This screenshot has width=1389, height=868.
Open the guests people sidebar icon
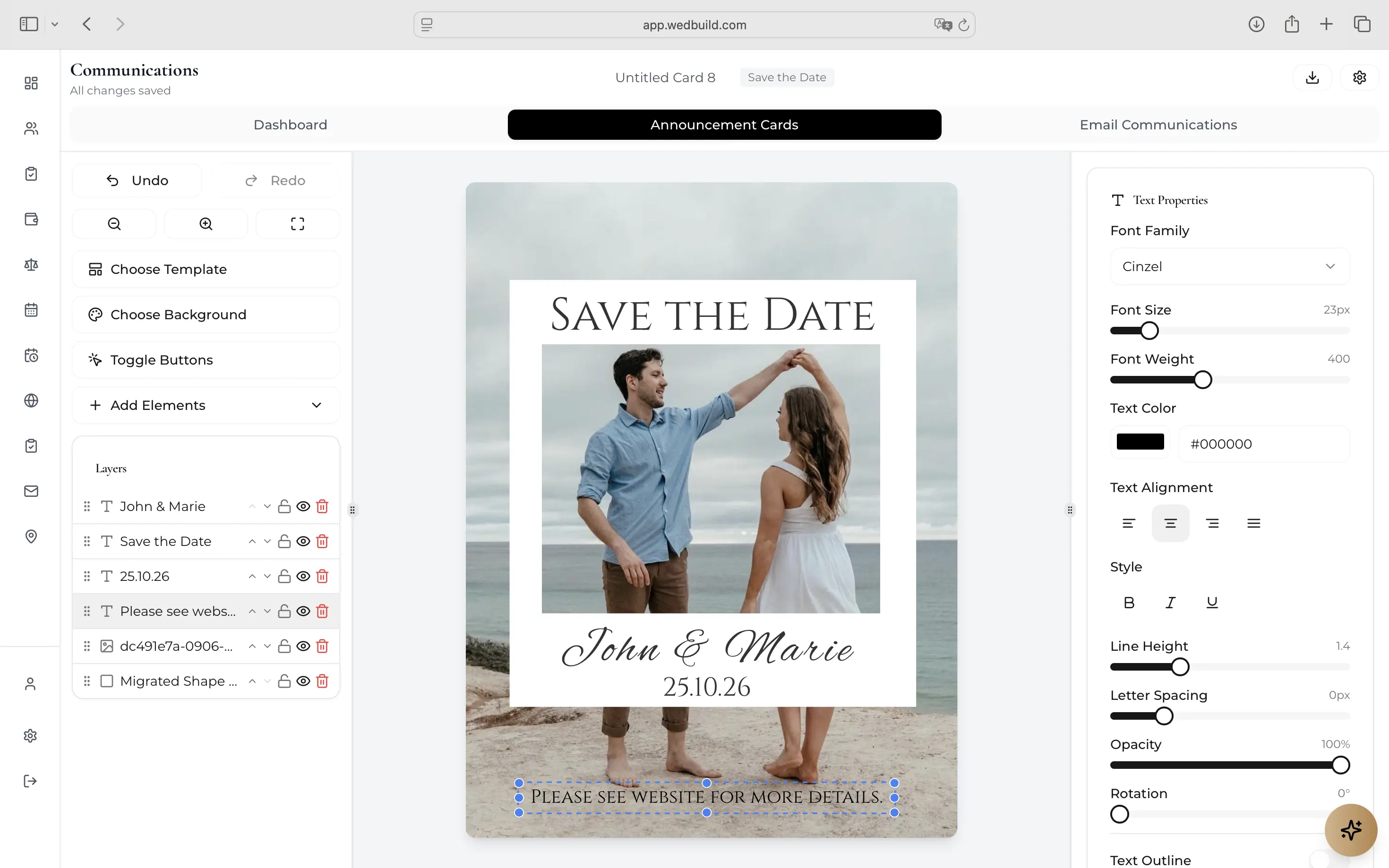(x=31, y=128)
